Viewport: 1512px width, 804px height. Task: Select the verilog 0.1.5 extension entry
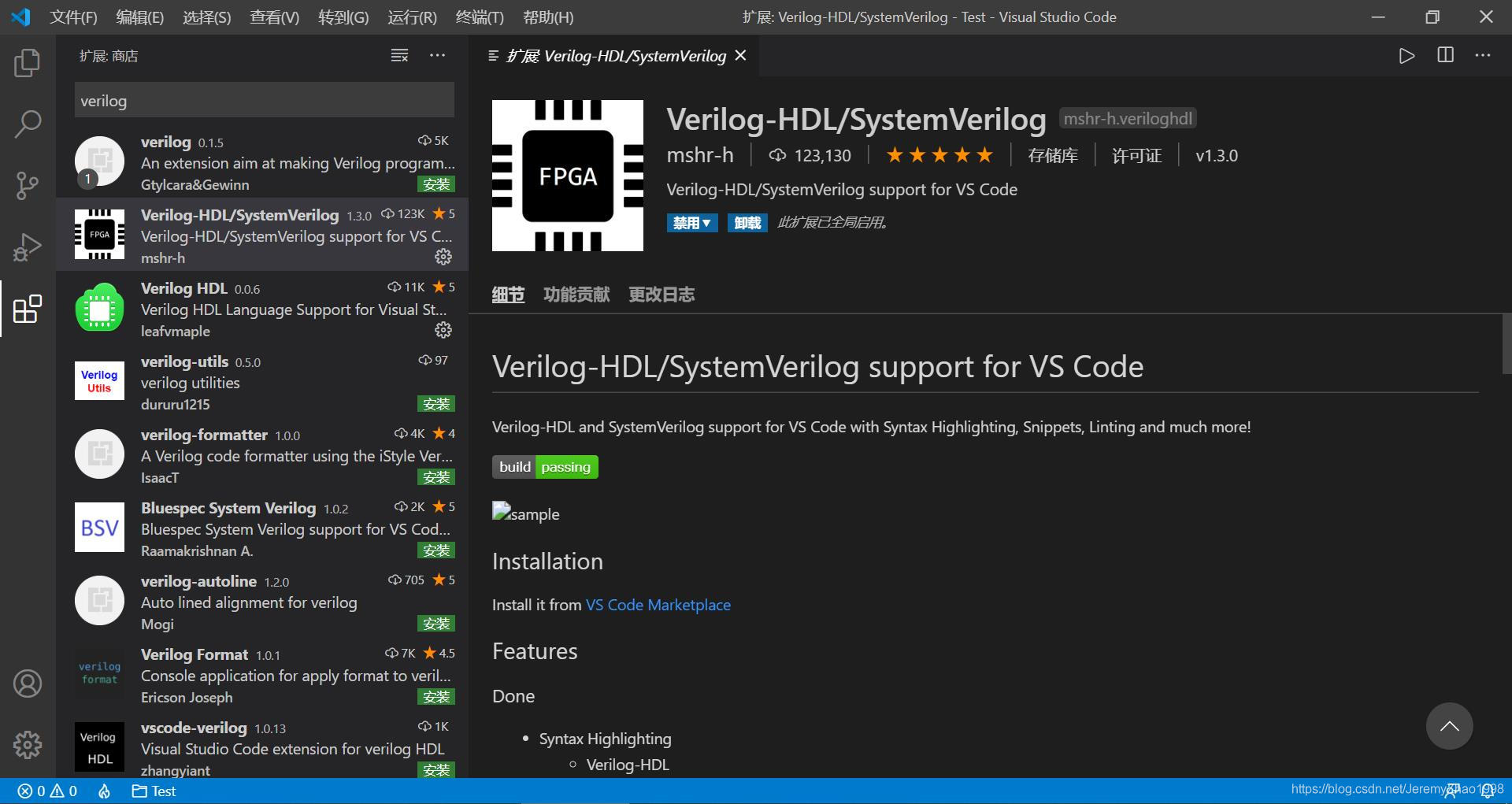pyautogui.click(x=263, y=161)
